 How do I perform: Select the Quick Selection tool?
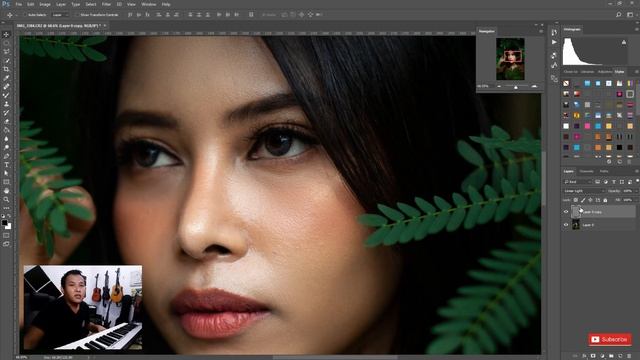(6, 60)
